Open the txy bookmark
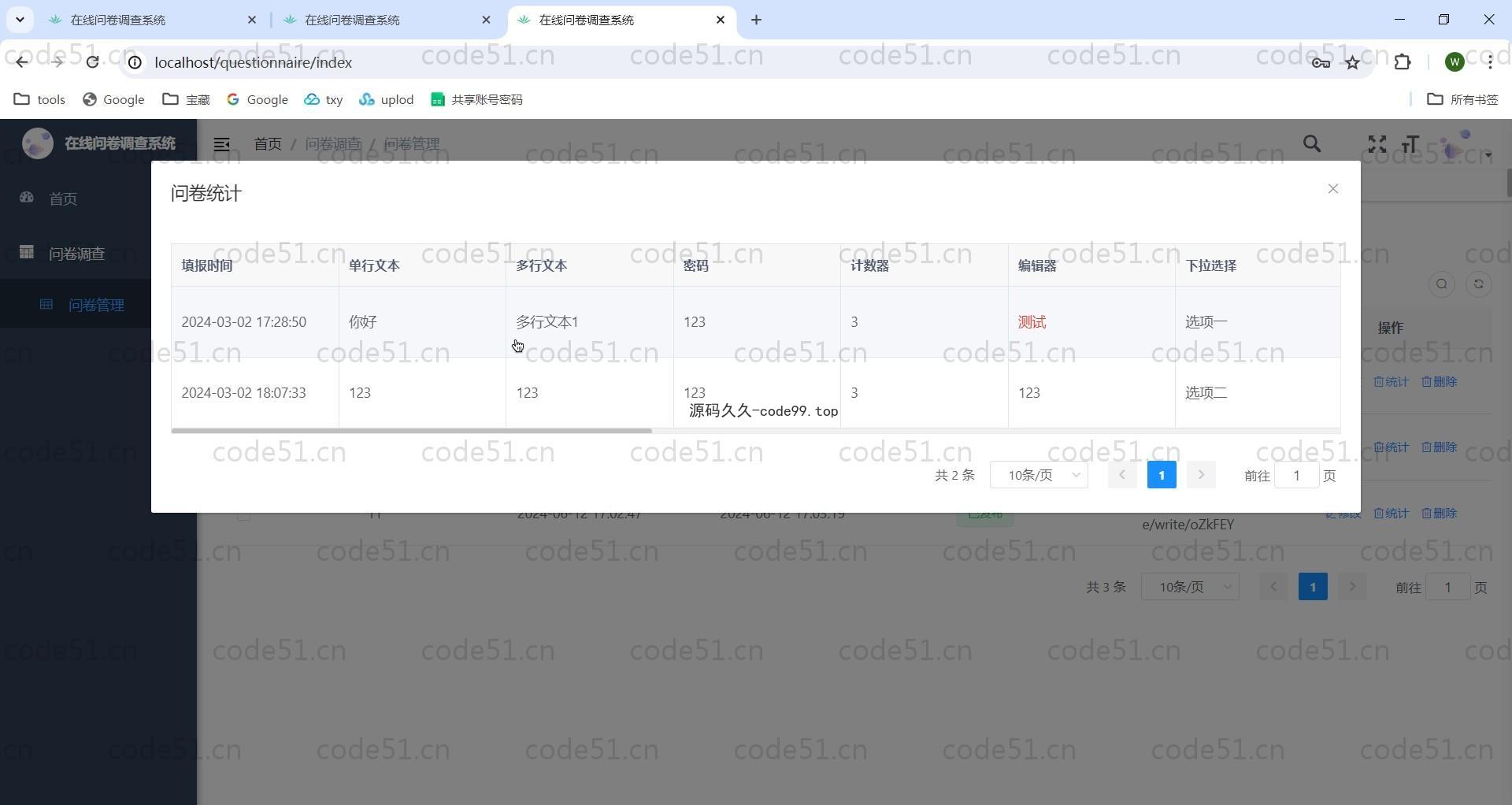The width and height of the screenshot is (1512, 805). (324, 99)
